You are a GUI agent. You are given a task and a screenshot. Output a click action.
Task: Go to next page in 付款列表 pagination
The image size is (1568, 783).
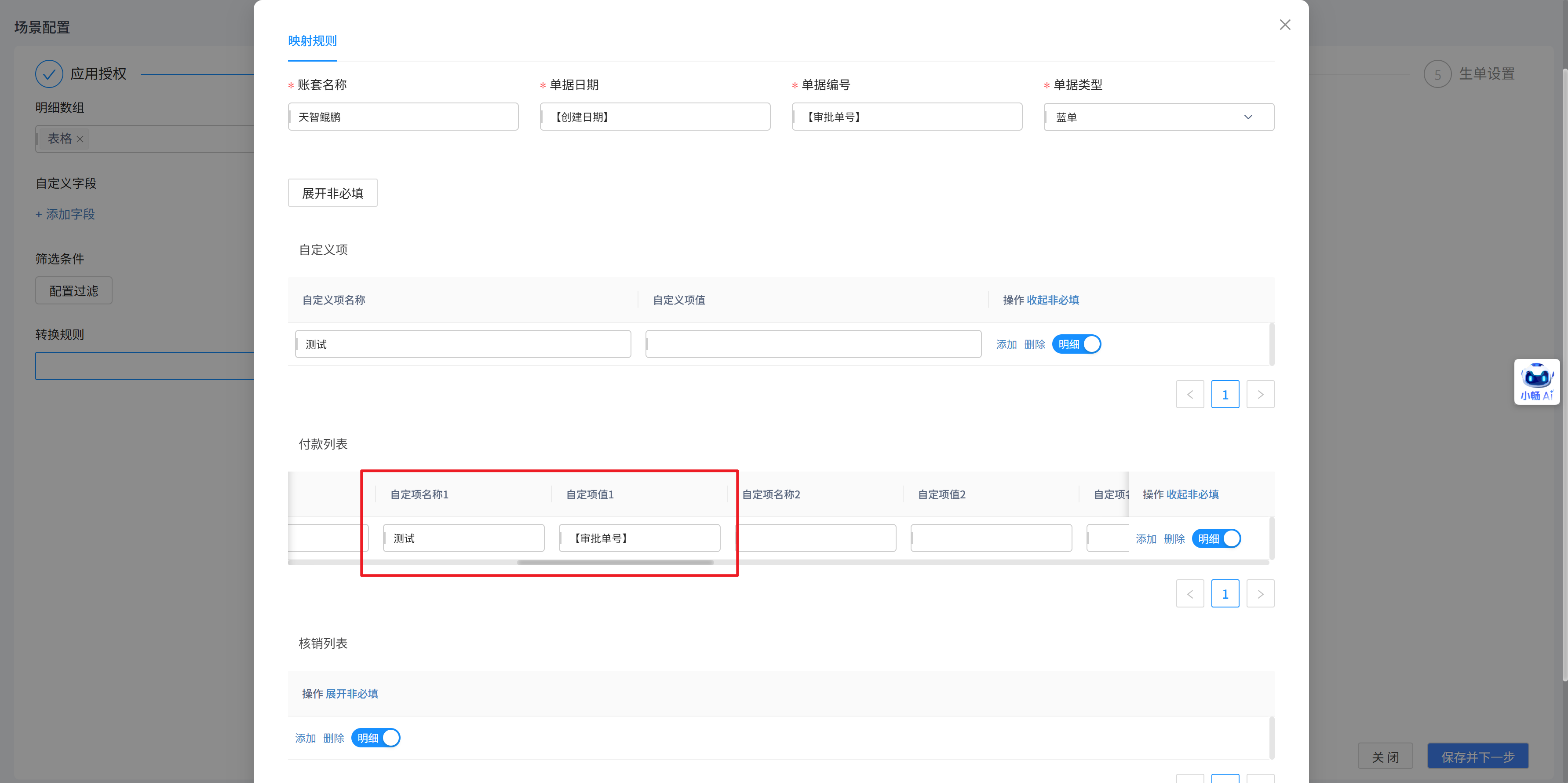1260,594
